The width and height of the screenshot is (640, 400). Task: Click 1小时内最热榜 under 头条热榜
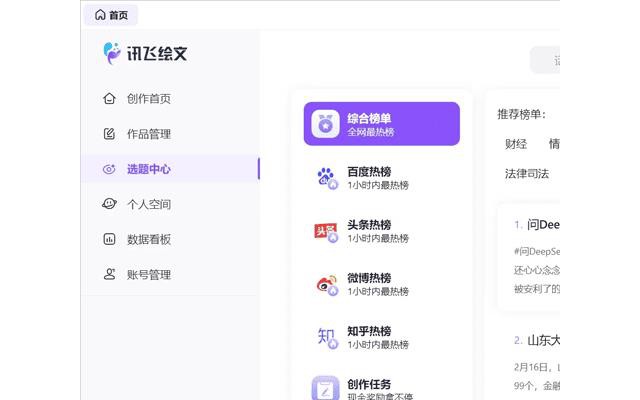pyautogui.click(x=378, y=238)
